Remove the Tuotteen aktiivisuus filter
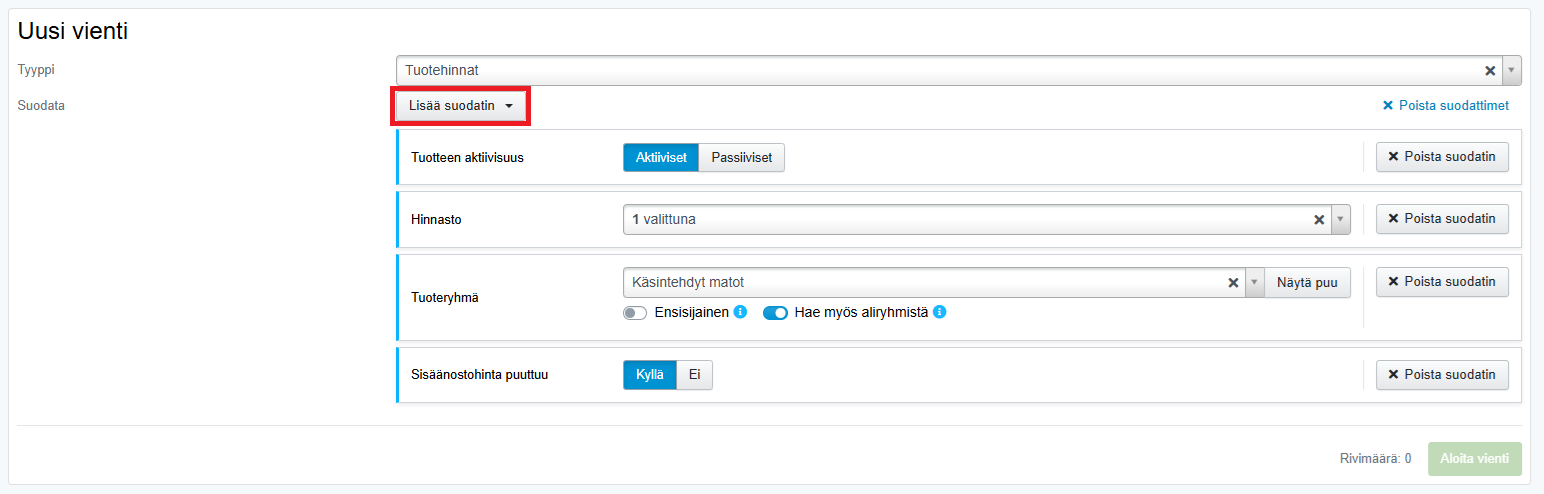Screen dimensions: 1544x494 click(1441, 157)
